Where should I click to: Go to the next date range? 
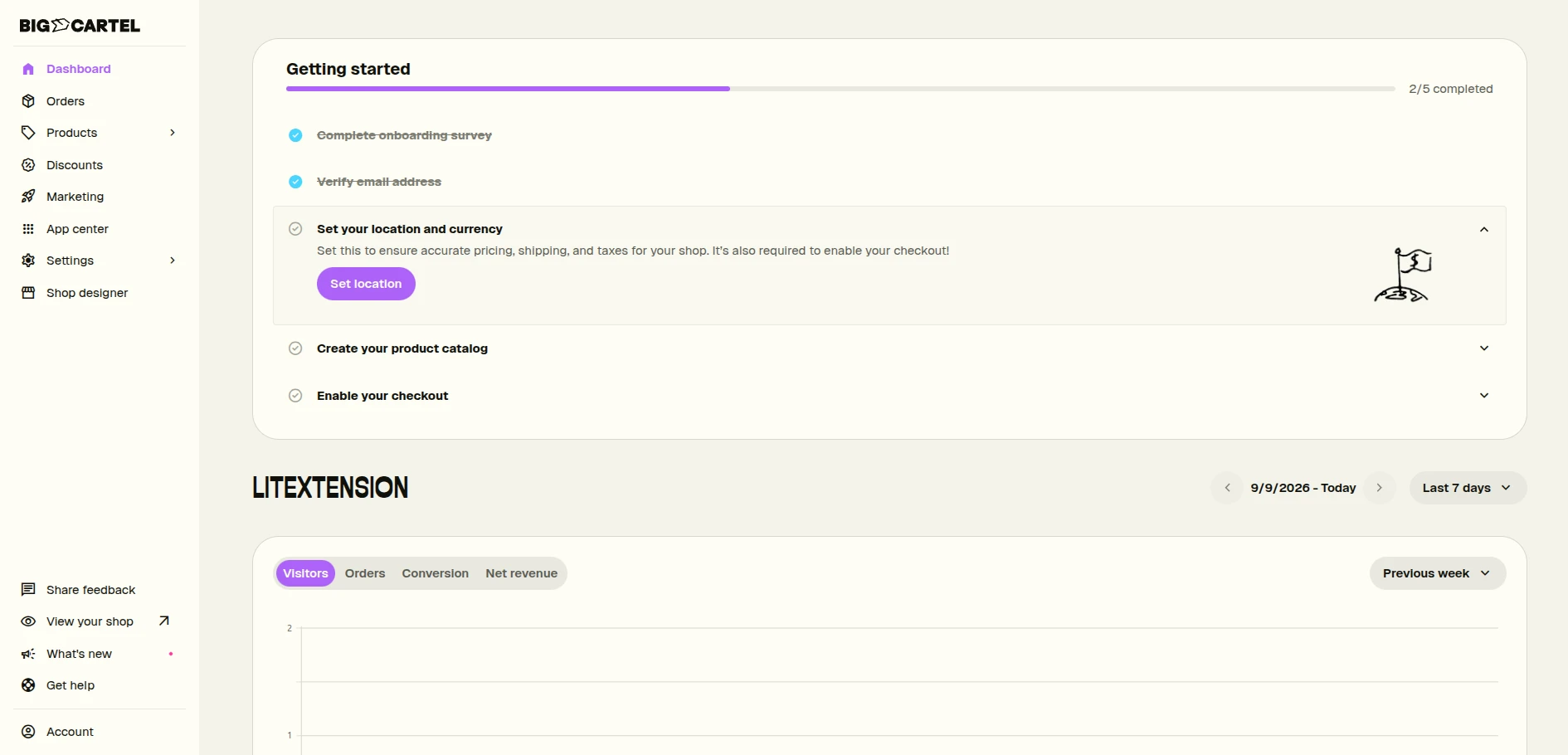(1380, 488)
